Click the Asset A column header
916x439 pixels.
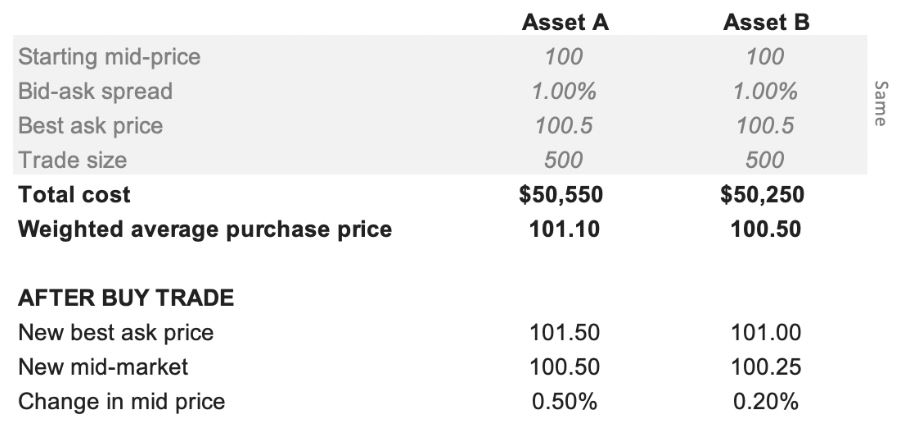click(565, 22)
